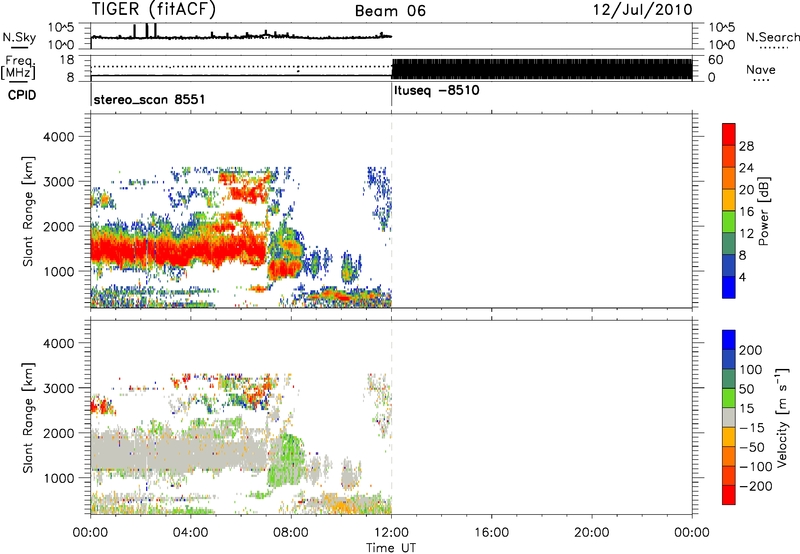This screenshot has height=554, width=800.
Task: Click the light green 12–16 dB Power swatch
Action: tap(729, 221)
